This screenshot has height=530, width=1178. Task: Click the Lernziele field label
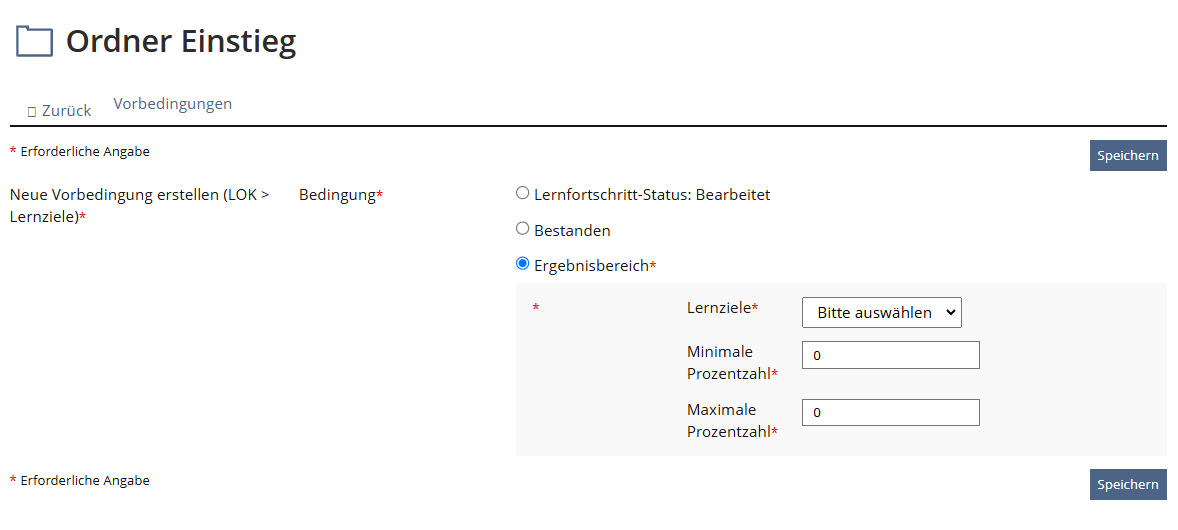click(x=721, y=308)
